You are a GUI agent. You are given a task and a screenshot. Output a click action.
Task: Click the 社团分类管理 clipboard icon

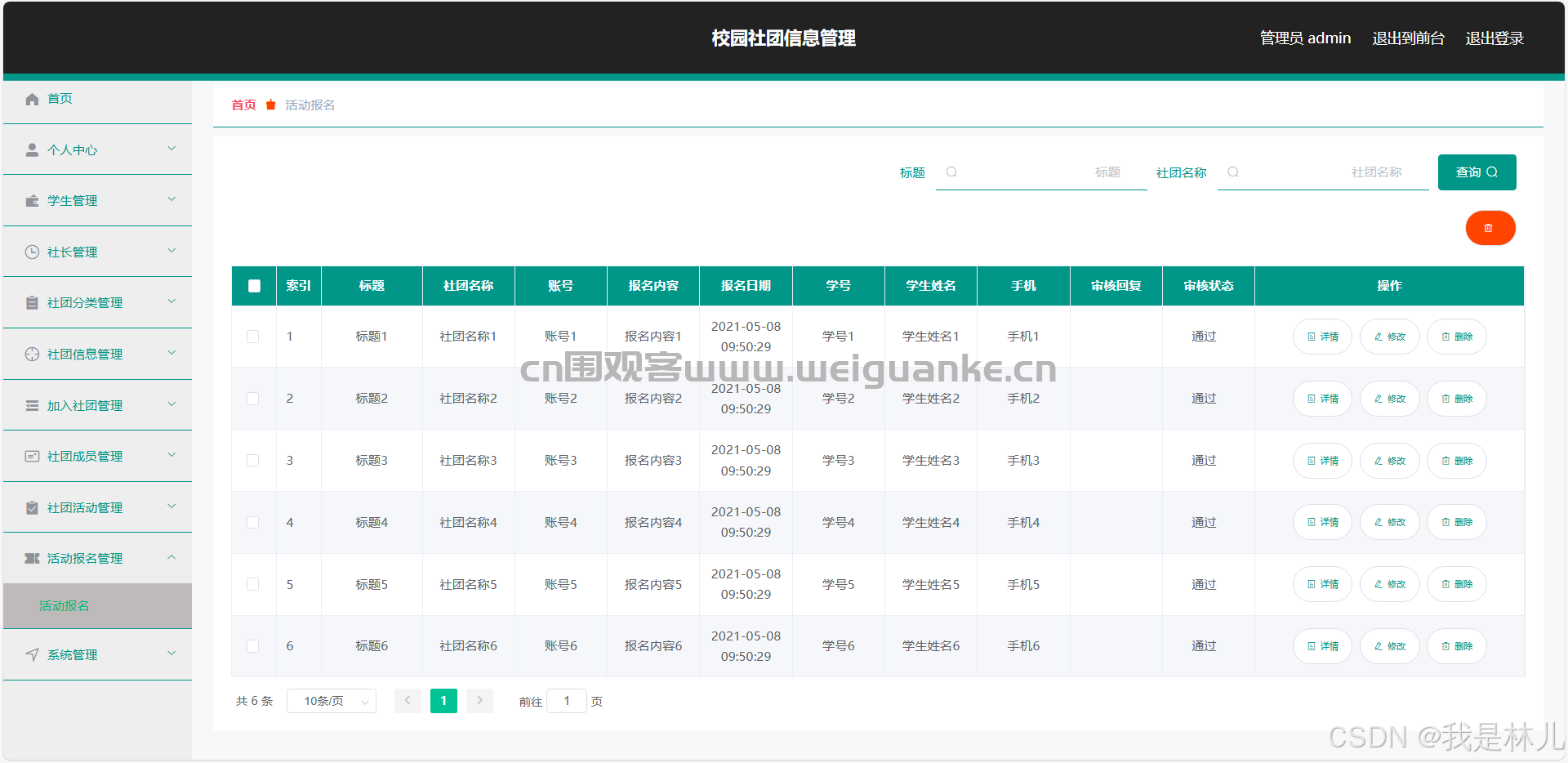pos(32,302)
